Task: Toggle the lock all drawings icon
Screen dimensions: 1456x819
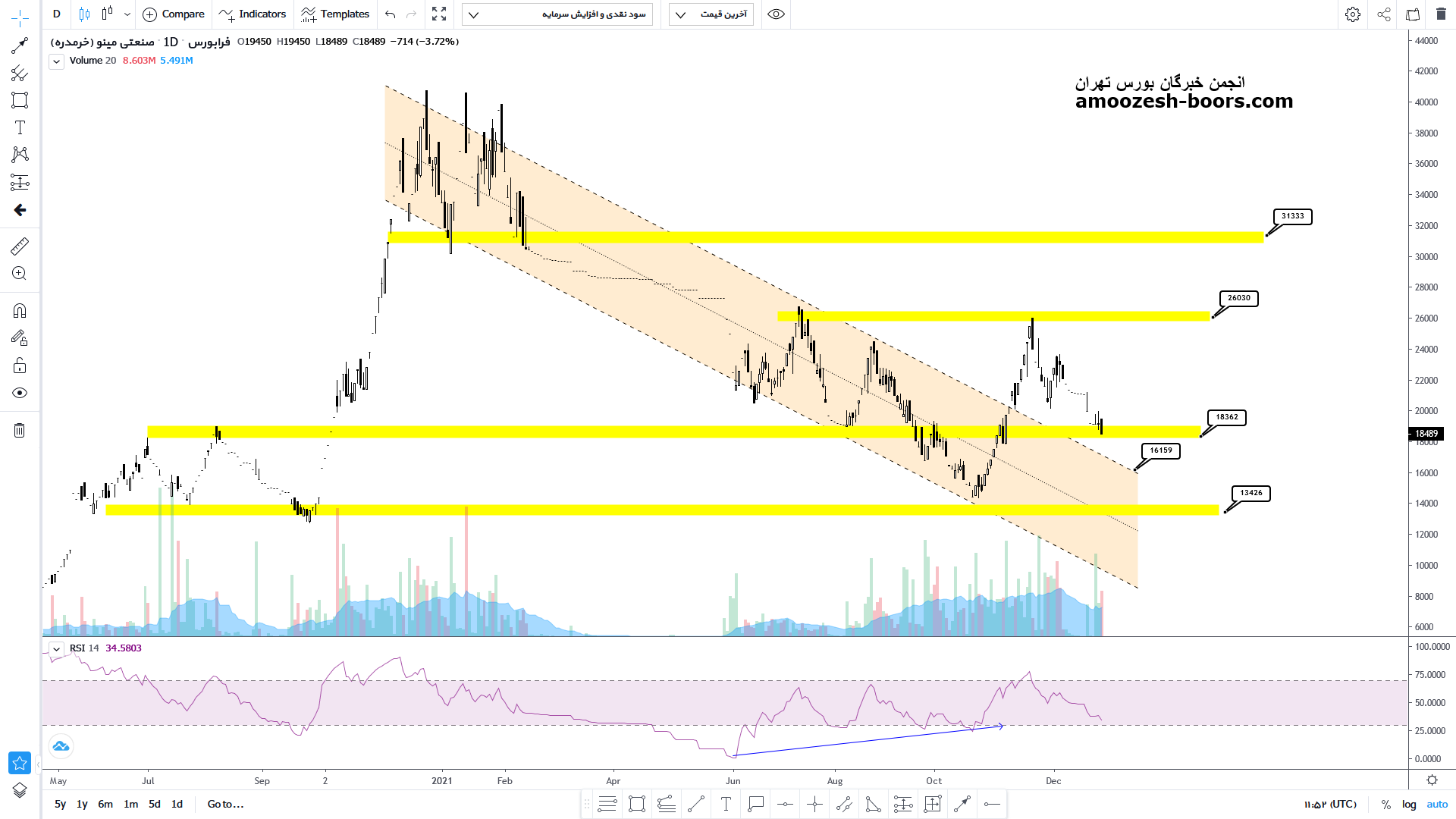Action: click(x=20, y=366)
